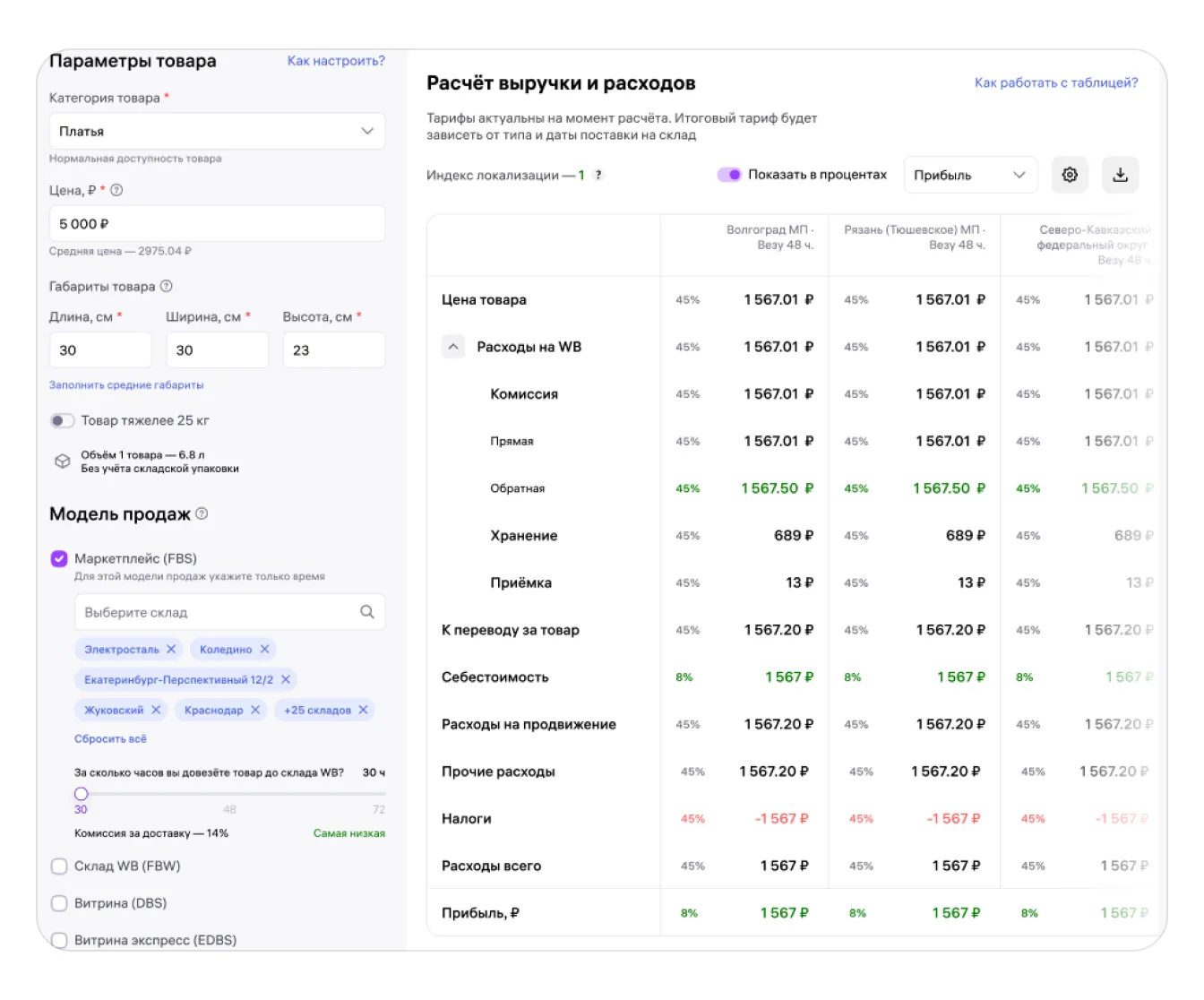The height and width of the screenshot is (1000, 1204).
Task: Collapse the Расходы на WB row
Action: tap(454, 347)
